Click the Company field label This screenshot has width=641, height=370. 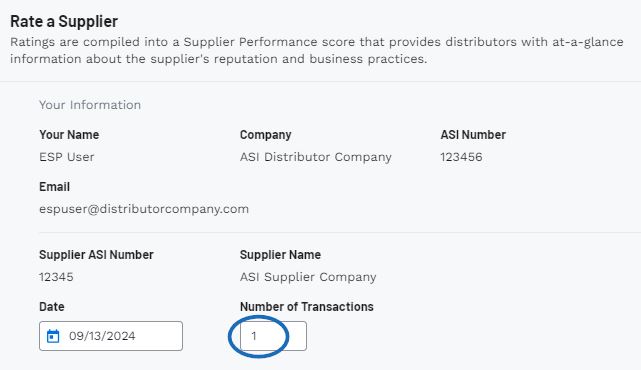pos(265,135)
